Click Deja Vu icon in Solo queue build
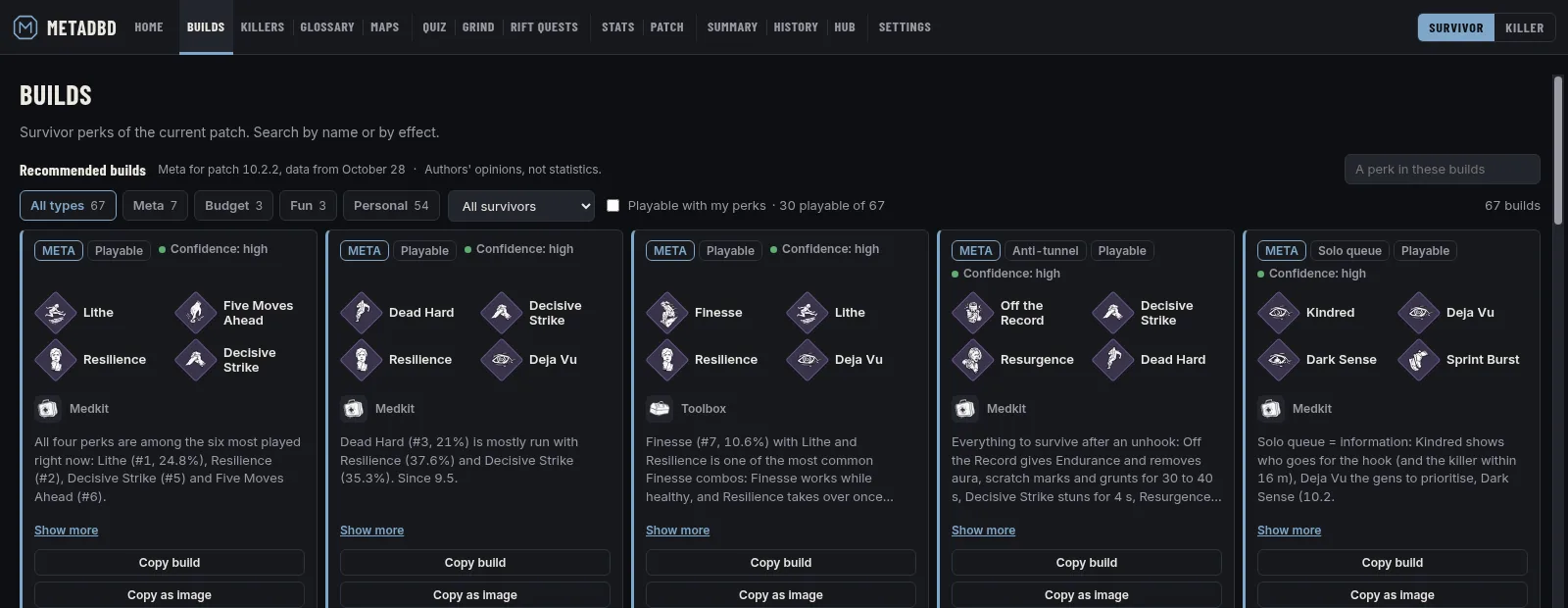Image resolution: width=1568 pixels, height=608 pixels. click(1419, 313)
